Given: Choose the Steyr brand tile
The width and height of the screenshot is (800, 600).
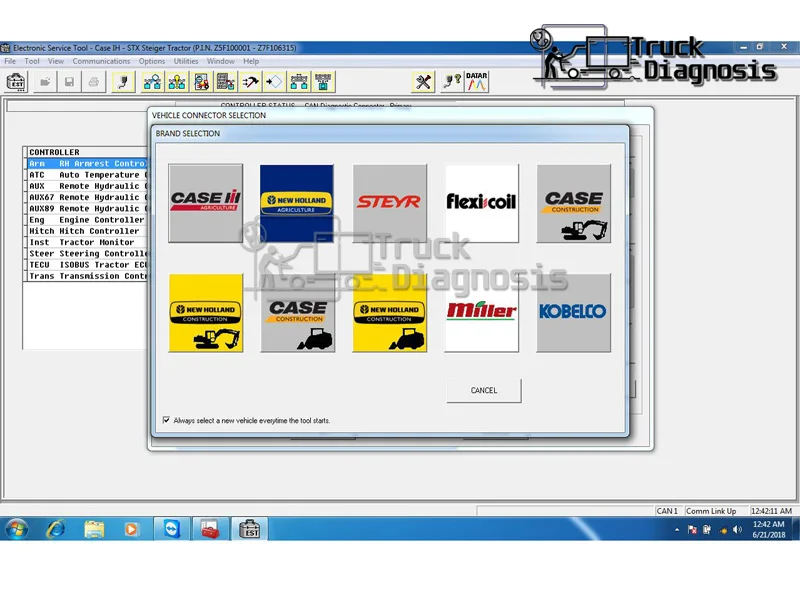Looking at the screenshot, I should point(390,203).
